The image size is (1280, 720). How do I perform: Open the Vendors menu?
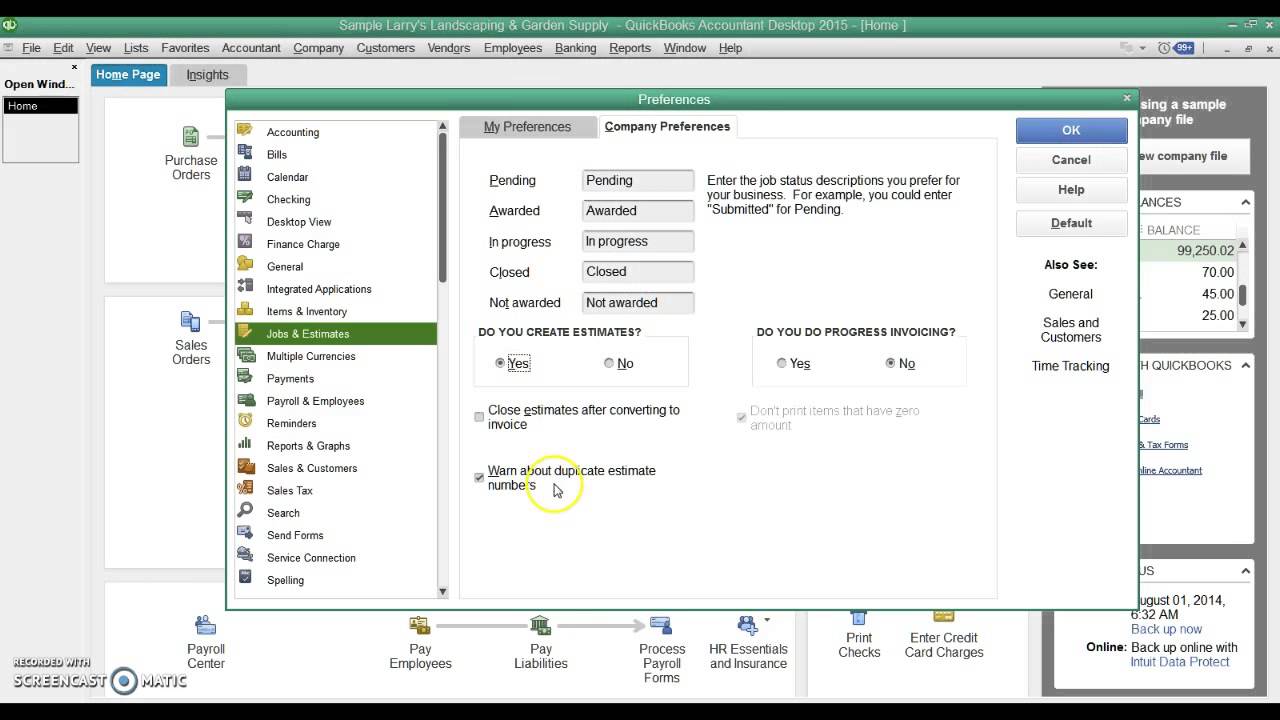[448, 47]
